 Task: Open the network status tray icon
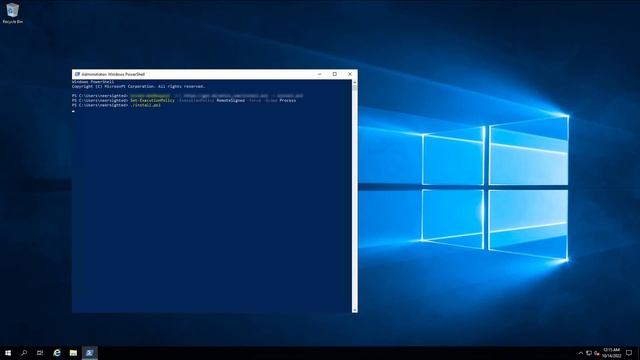pyautogui.click(x=589, y=353)
